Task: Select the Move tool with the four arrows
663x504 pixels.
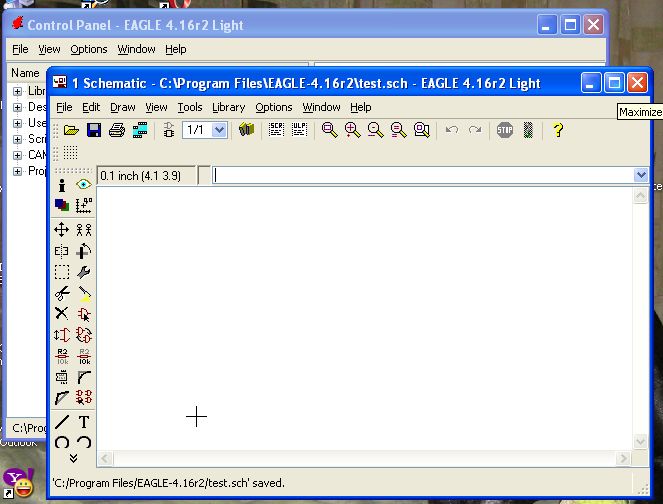Action: tap(62, 230)
